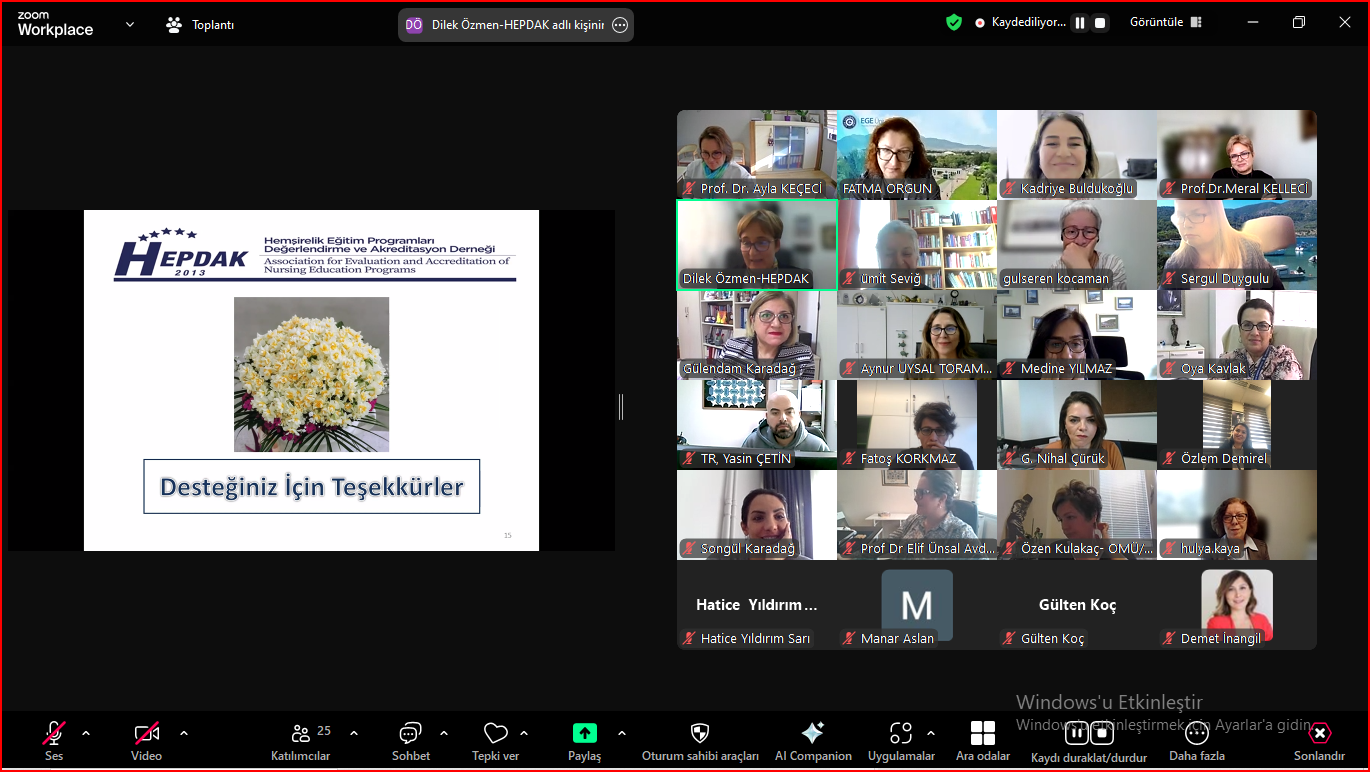Screen dimensions: 1370x772
Task: Open more options on Dilek Özmen-HEPDAK share bar
Action: click(620, 25)
